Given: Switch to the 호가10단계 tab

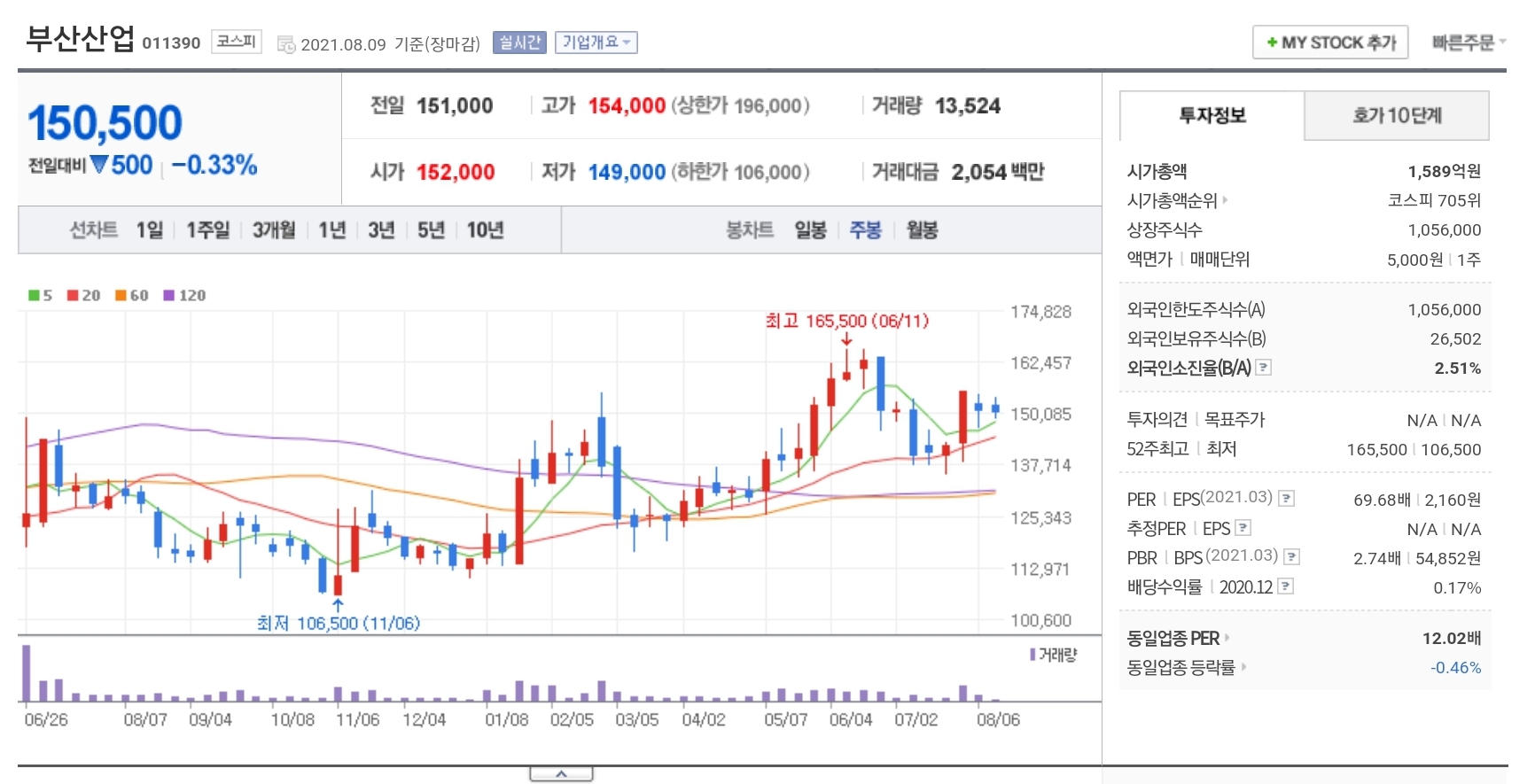Looking at the screenshot, I should [1397, 115].
